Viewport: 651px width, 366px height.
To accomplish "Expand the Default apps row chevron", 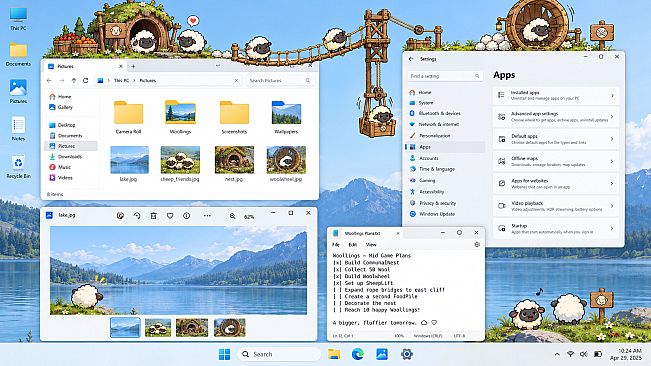I will [612, 139].
